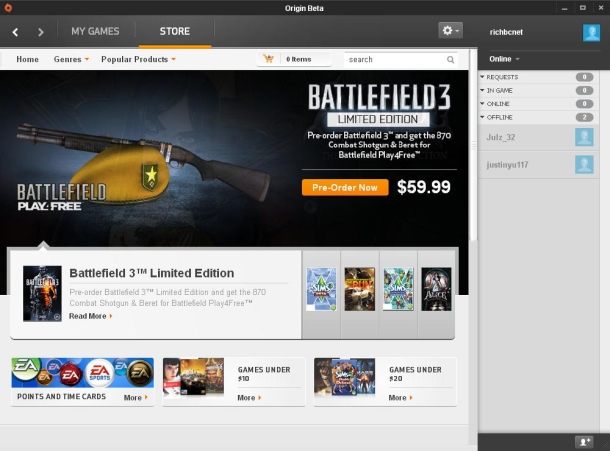Open the settings gear menu
The height and width of the screenshot is (451, 610).
(x=450, y=30)
